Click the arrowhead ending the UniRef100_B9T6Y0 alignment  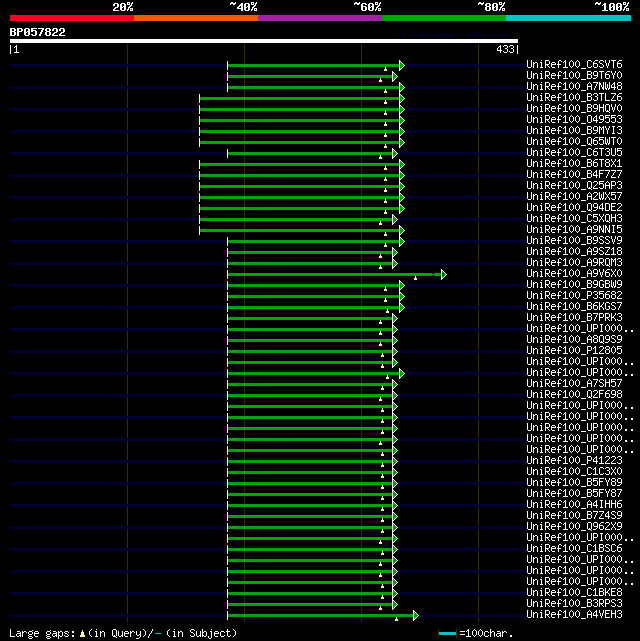tap(395, 76)
